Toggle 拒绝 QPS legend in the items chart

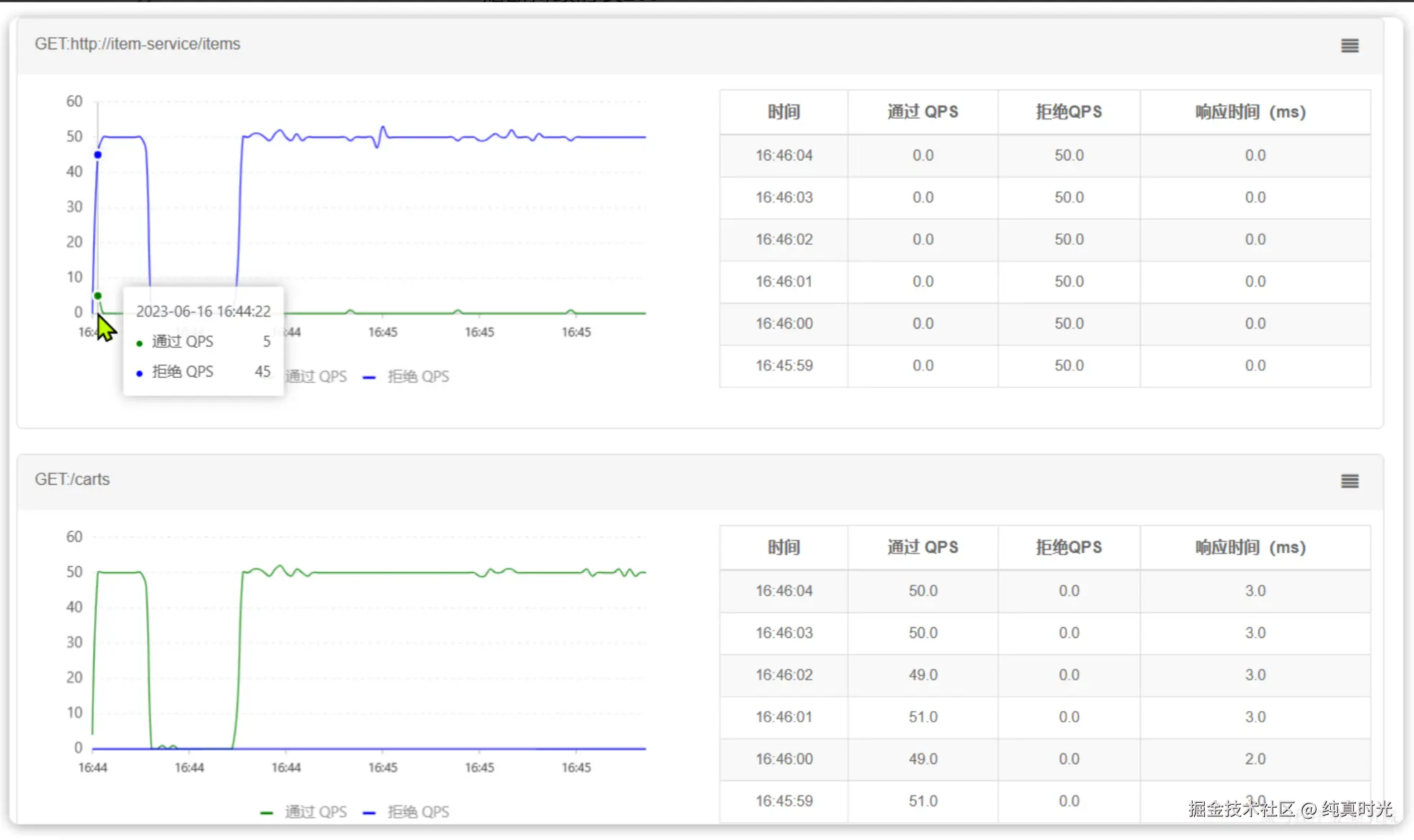click(x=406, y=377)
